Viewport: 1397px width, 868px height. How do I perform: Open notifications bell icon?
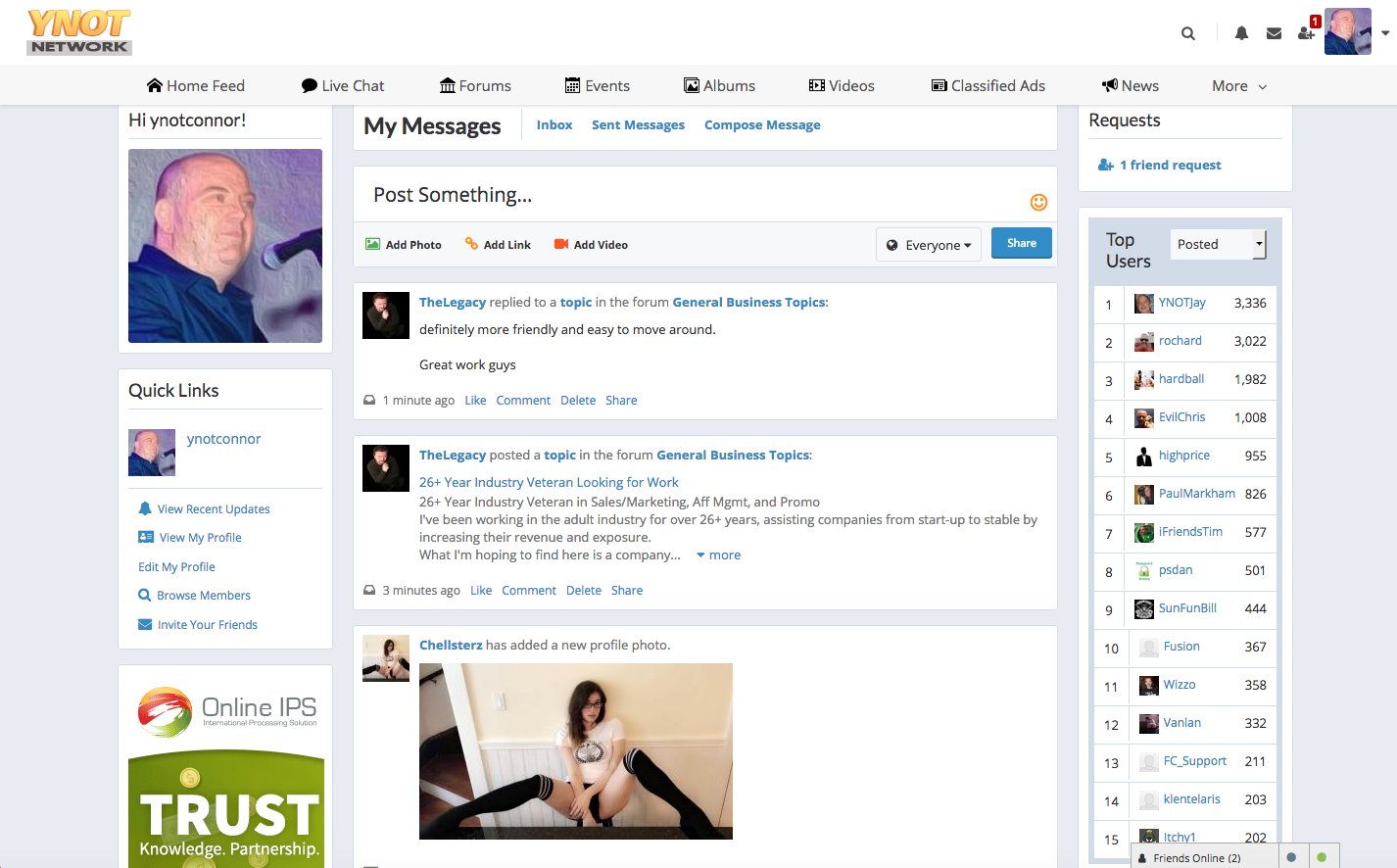(x=1241, y=33)
